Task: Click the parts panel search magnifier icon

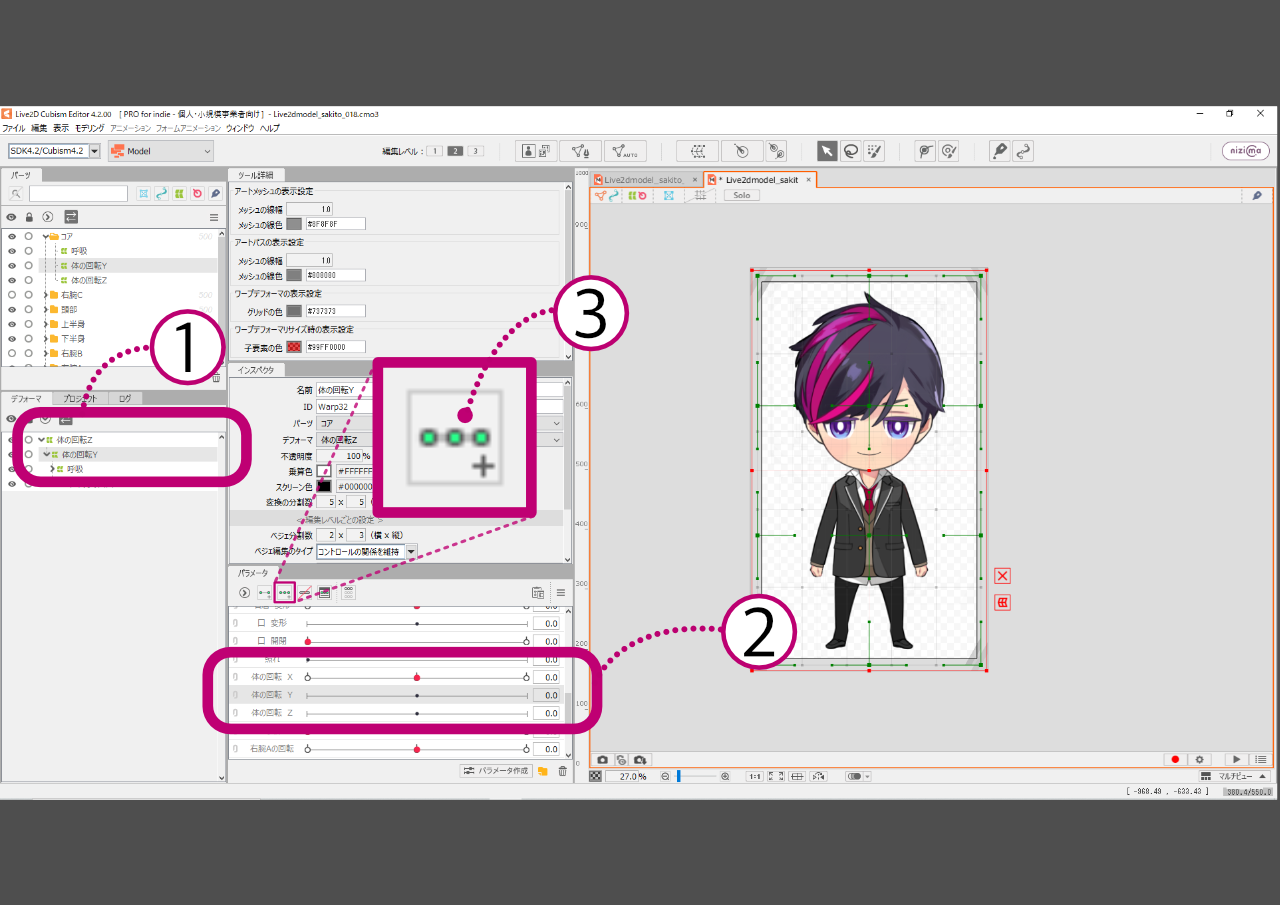Action: (16, 194)
